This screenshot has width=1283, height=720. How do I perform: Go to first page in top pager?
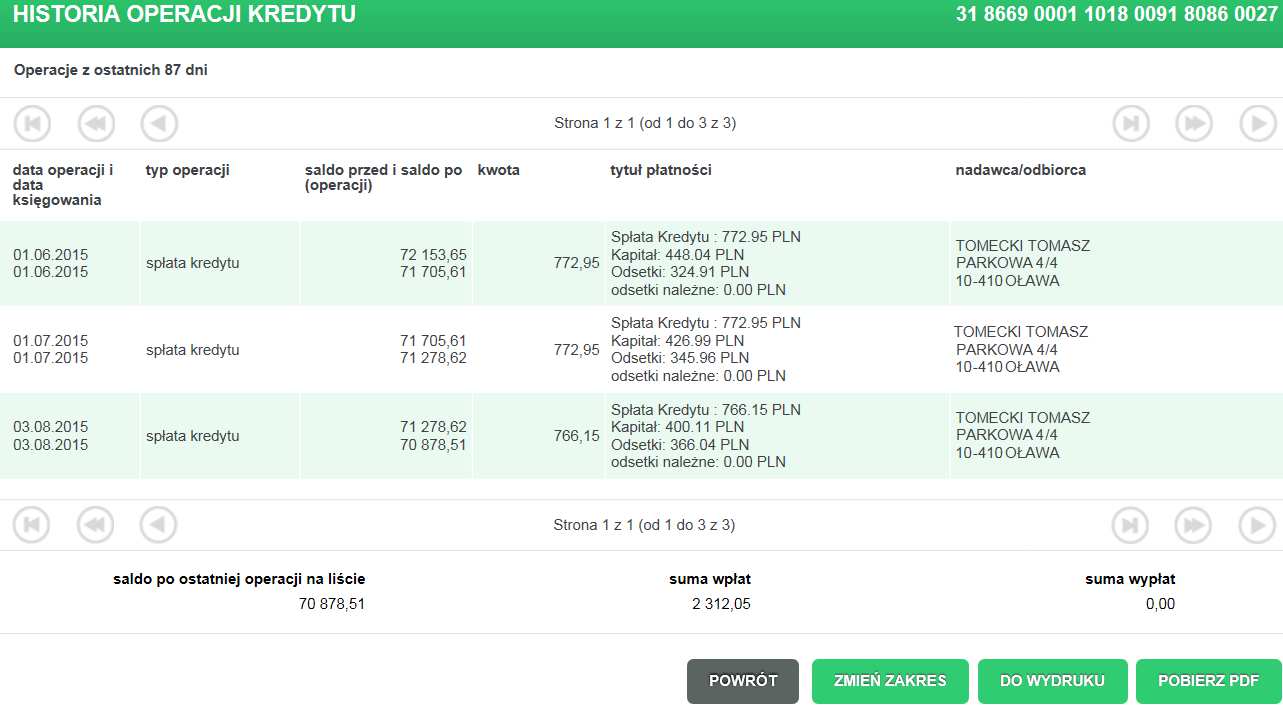tap(32, 124)
